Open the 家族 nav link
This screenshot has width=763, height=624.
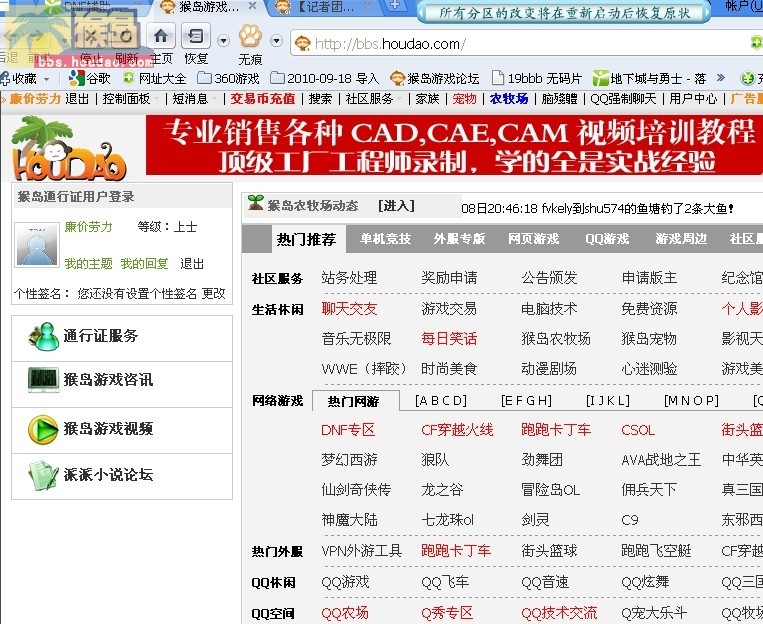coord(427,99)
